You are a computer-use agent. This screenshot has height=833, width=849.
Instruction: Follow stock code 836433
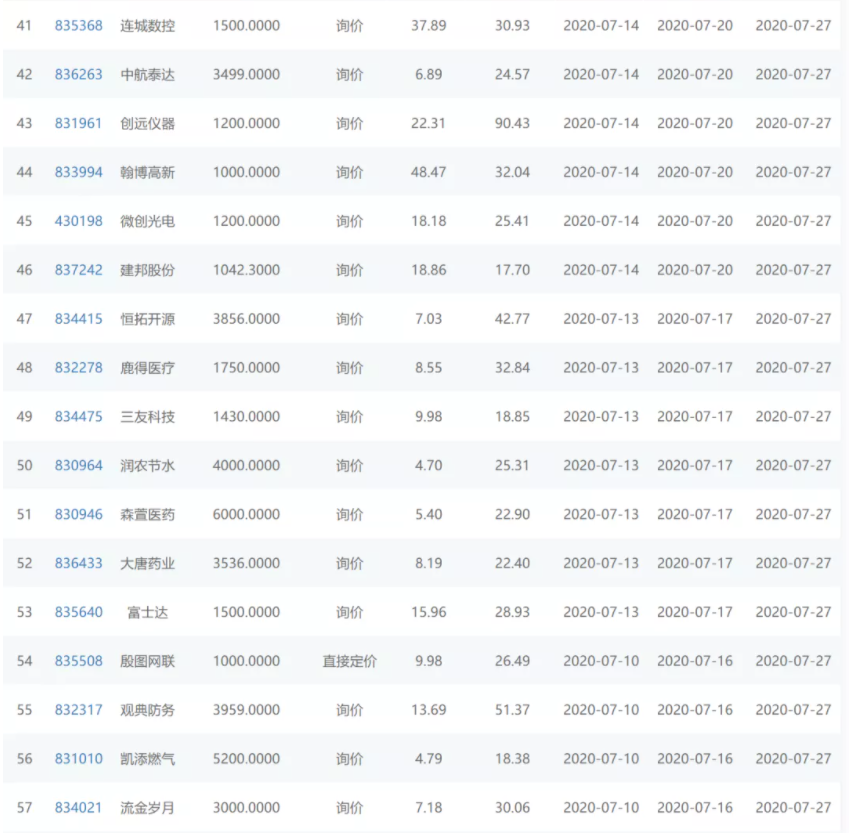(x=79, y=563)
